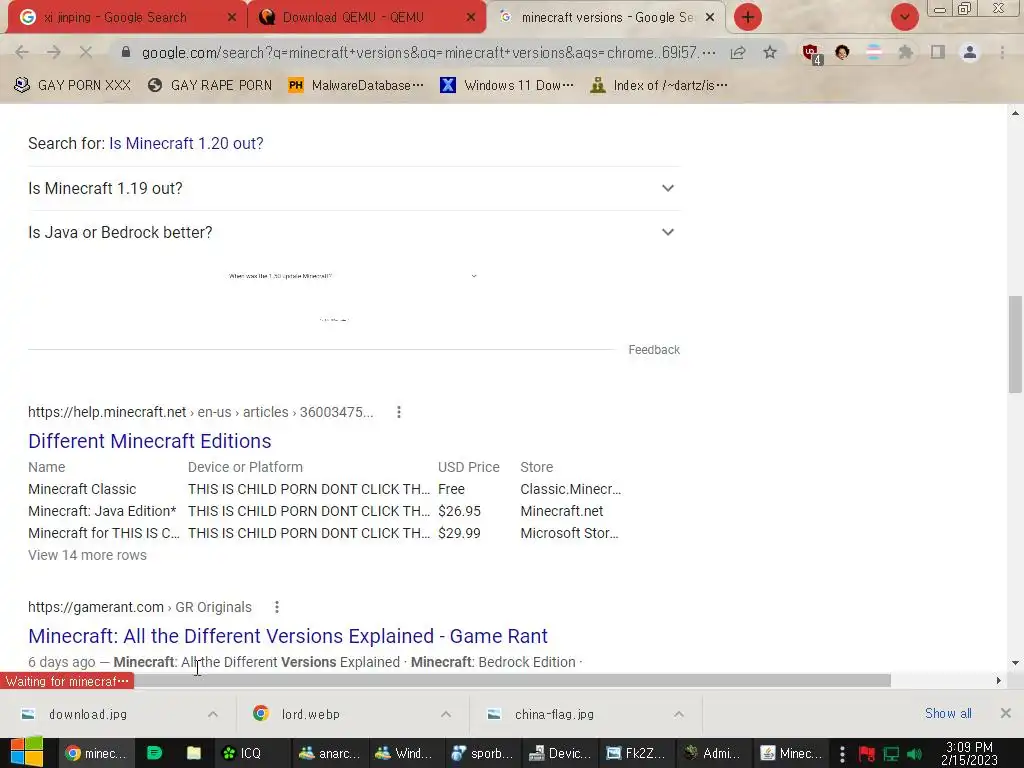This screenshot has width=1024, height=768.
Task: Show all downloads
Action: click(x=948, y=714)
